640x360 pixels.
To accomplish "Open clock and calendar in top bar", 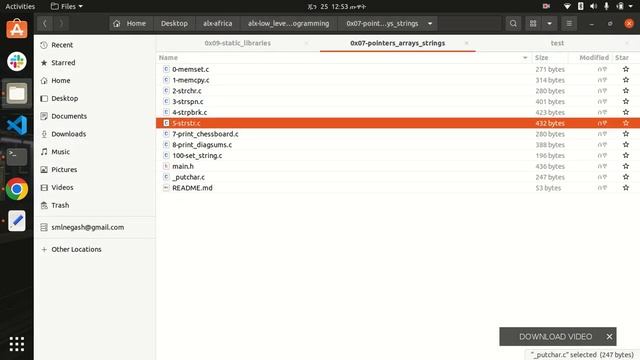I will click(x=336, y=6).
